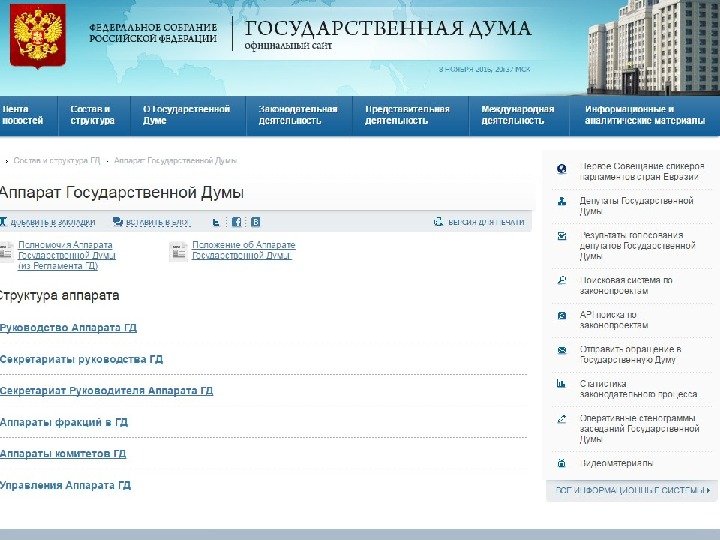Expand 'Секретариаты руководства ГД' section

[81, 359]
